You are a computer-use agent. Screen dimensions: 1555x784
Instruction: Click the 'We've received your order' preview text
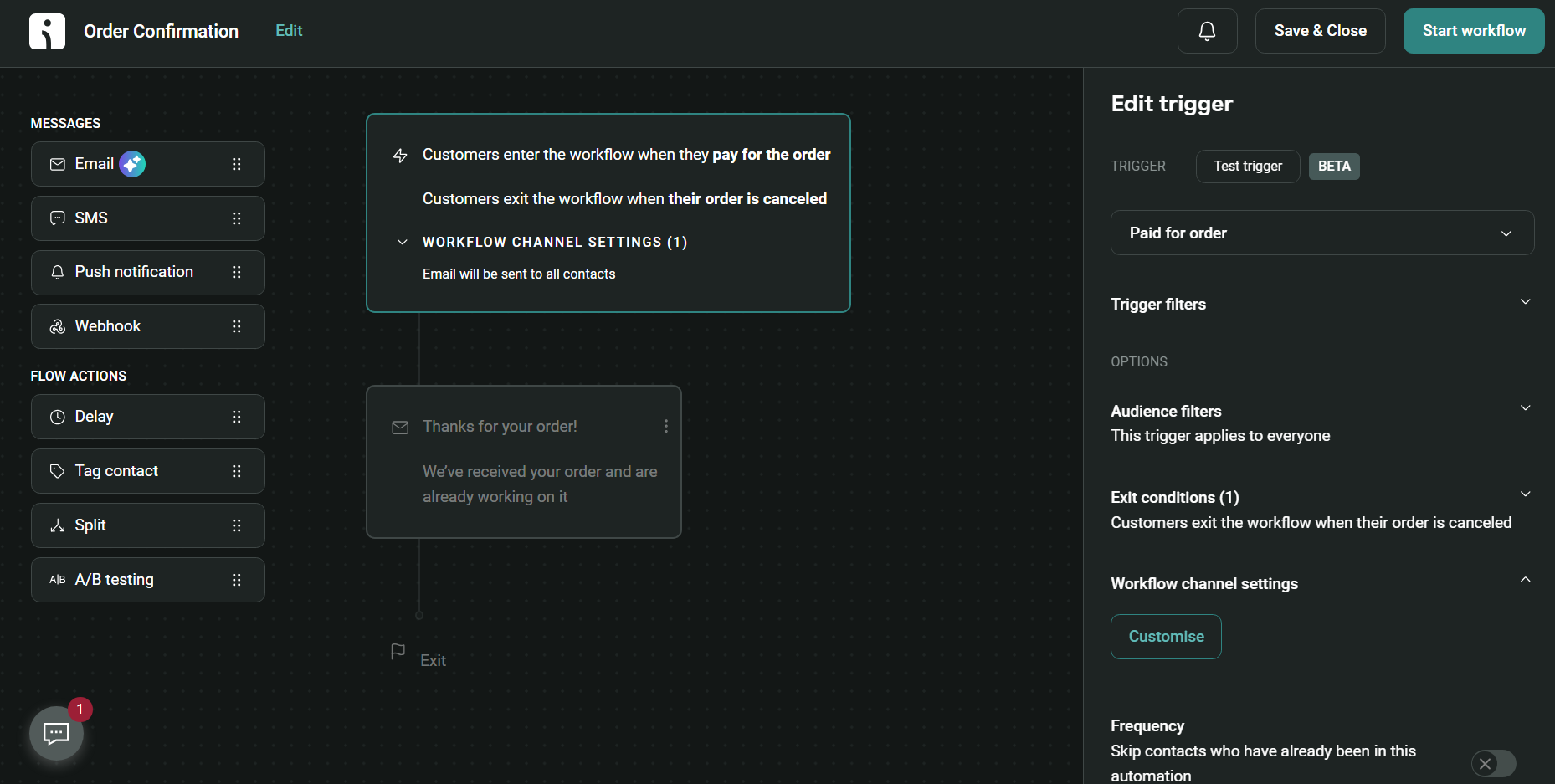(540, 484)
